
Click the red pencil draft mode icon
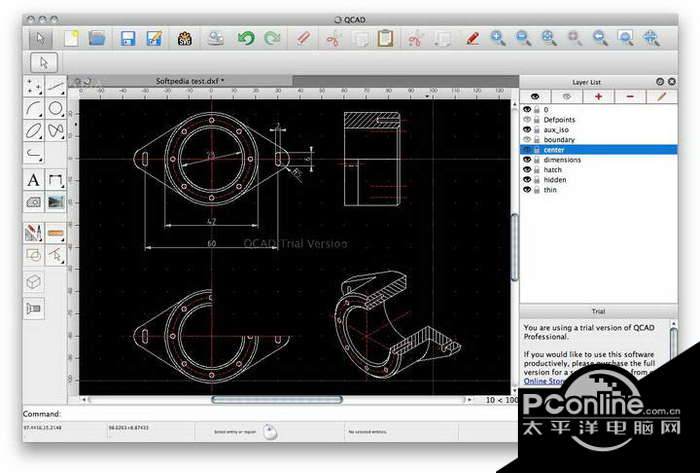tap(472, 38)
